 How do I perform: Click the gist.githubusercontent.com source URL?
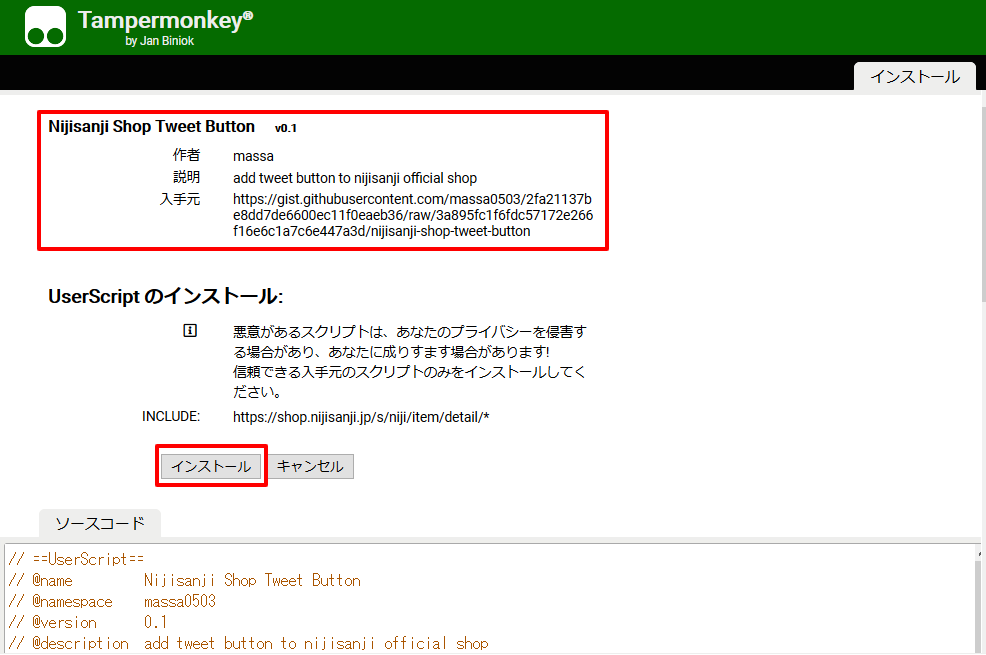click(412, 215)
